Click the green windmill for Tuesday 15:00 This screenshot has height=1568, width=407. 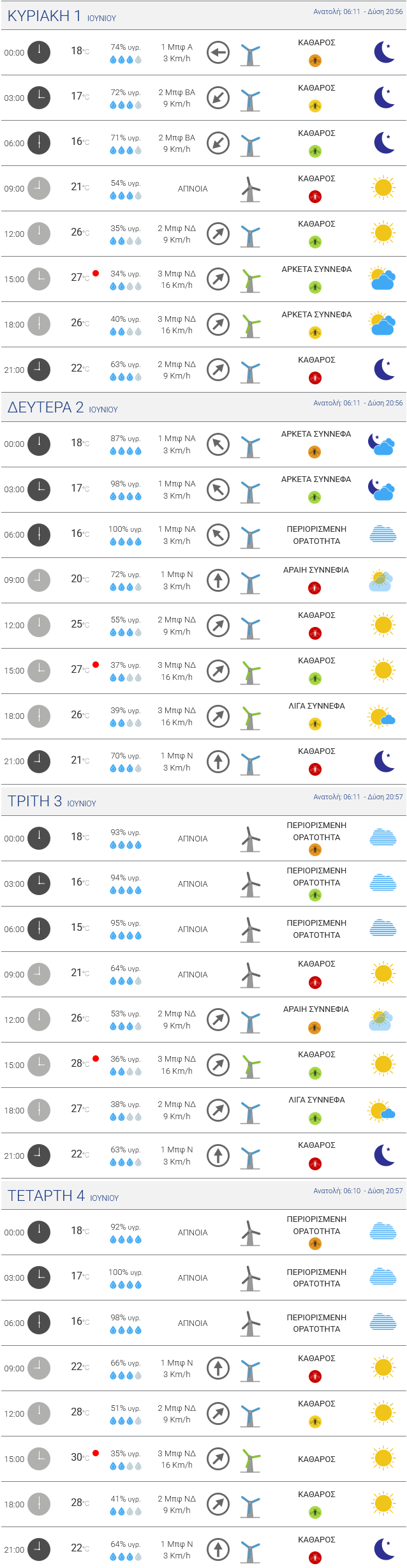click(x=251, y=1066)
